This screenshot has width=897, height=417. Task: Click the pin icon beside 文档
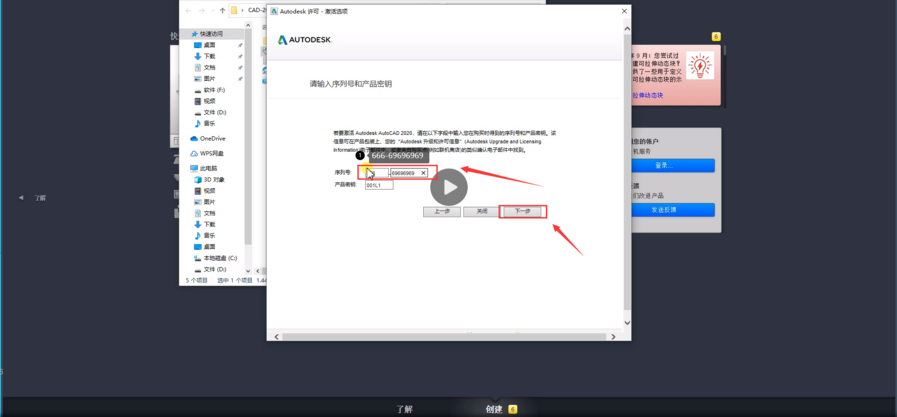click(240, 67)
